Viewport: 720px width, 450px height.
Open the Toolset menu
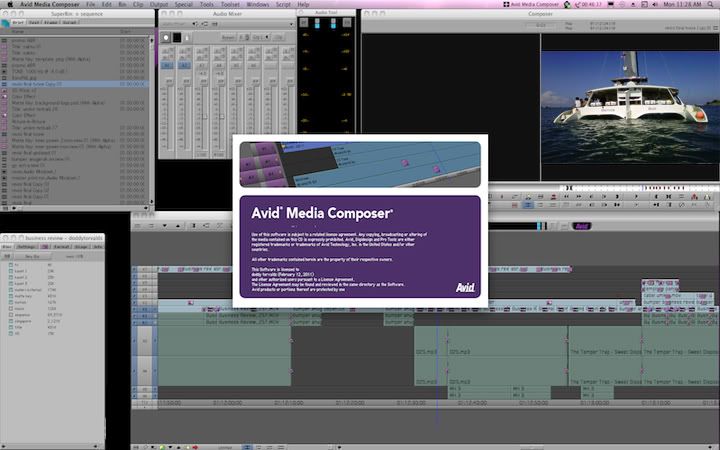[x=230, y=4]
